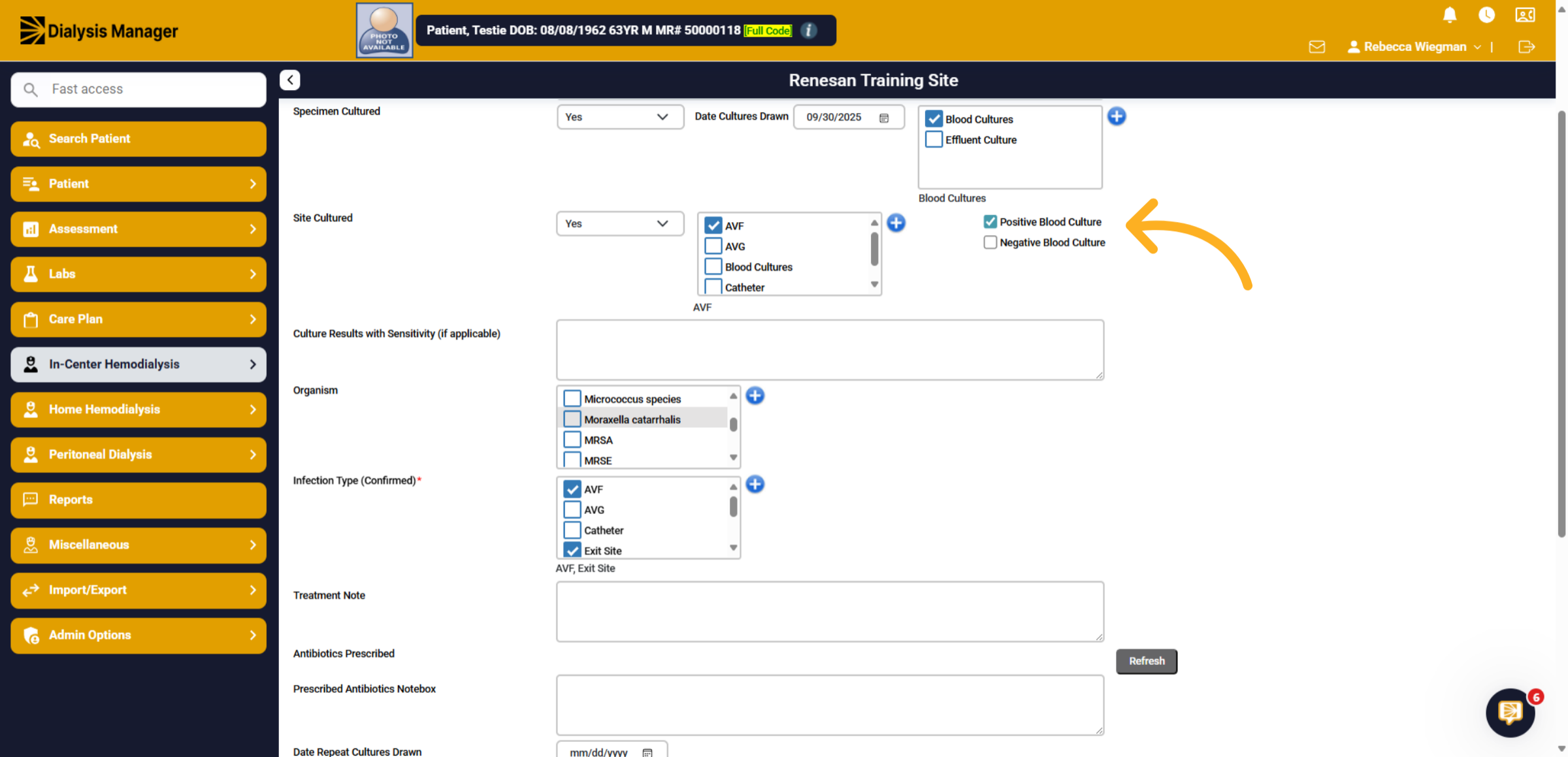Screen dimensions: 1568x757
Task: Click the Dialysis Manager logo
Action: click(99, 31)
